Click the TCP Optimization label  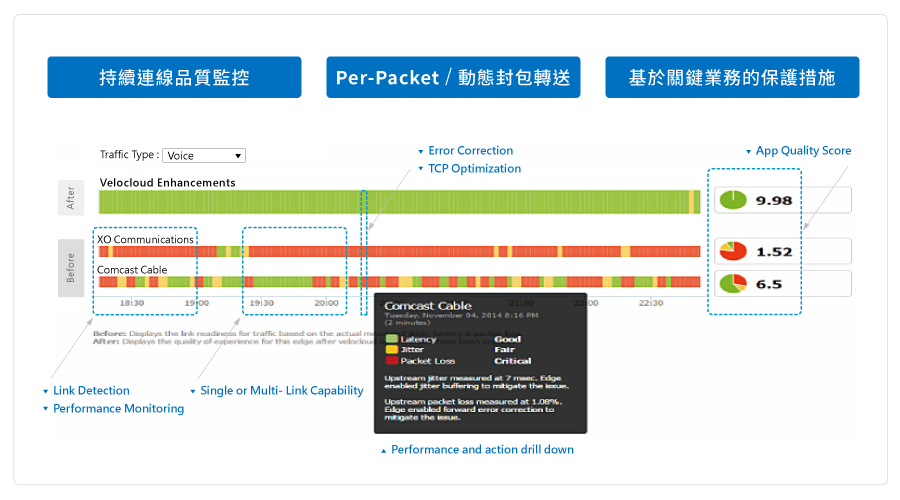tap(475, 169)
